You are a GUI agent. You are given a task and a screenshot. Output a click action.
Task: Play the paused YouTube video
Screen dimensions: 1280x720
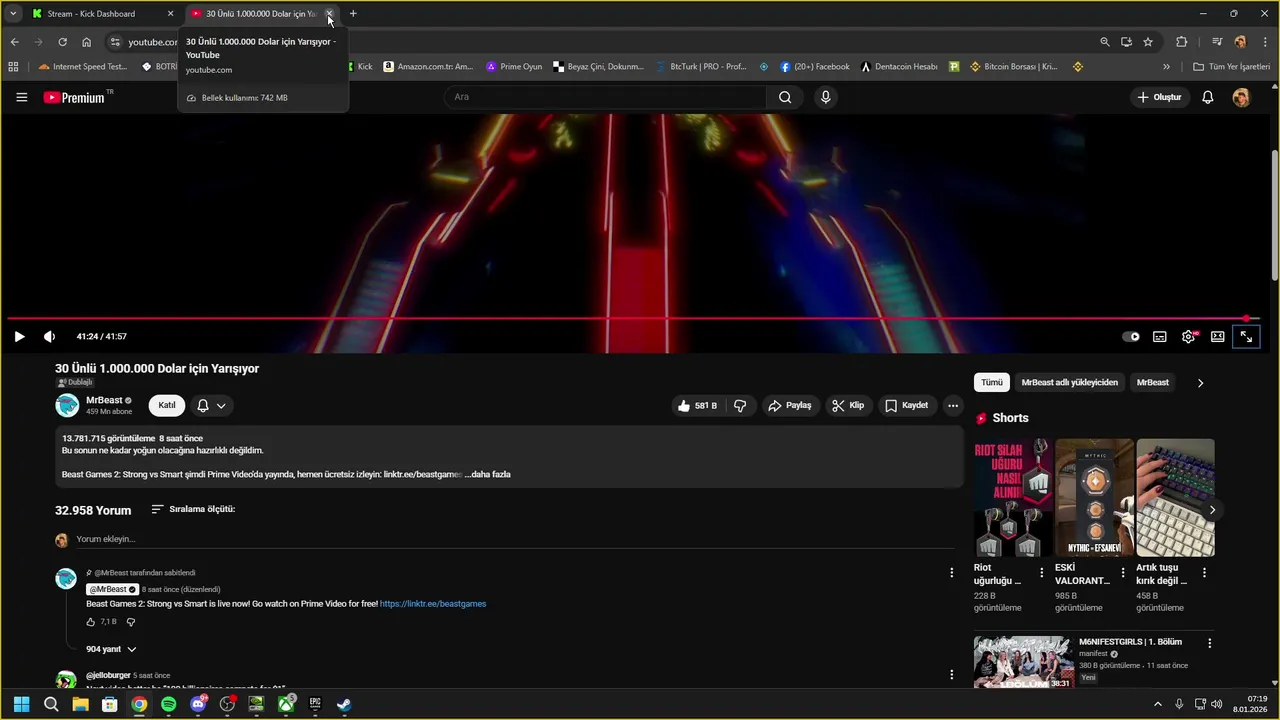click(19, 337)
